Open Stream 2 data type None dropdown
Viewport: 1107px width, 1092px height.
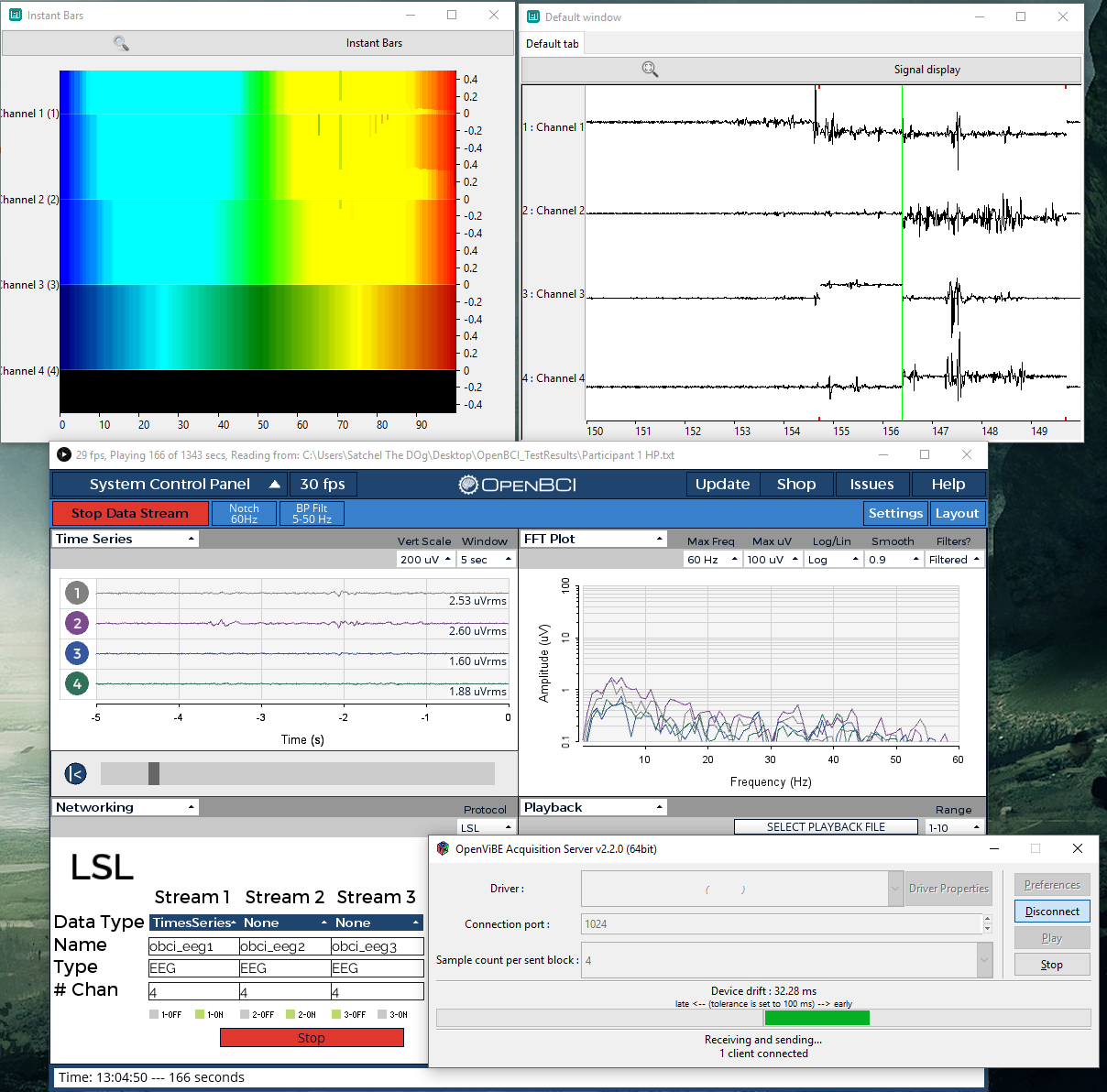[x=285, y=923]
